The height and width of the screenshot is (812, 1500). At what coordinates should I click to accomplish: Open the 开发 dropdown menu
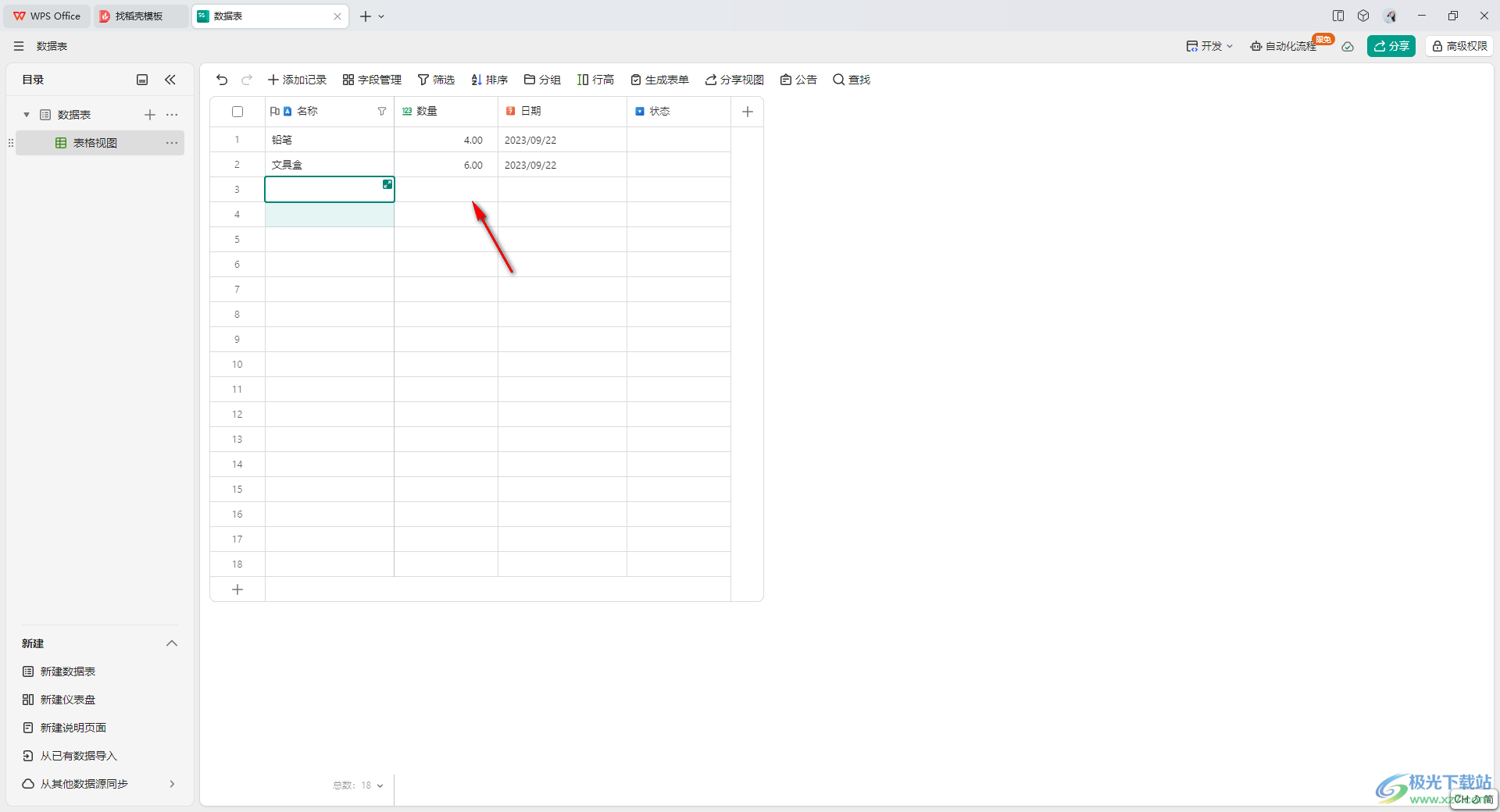point(1209,46)
